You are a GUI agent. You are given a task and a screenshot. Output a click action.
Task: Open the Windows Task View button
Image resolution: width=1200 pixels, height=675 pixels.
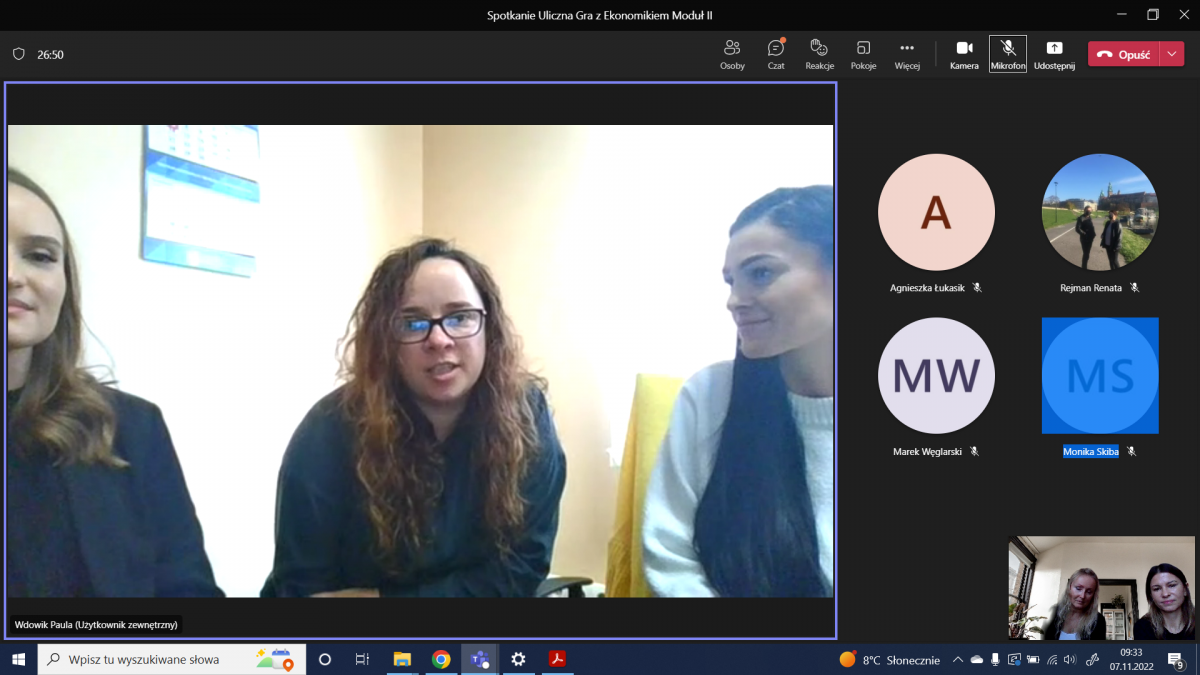point(362,660)
